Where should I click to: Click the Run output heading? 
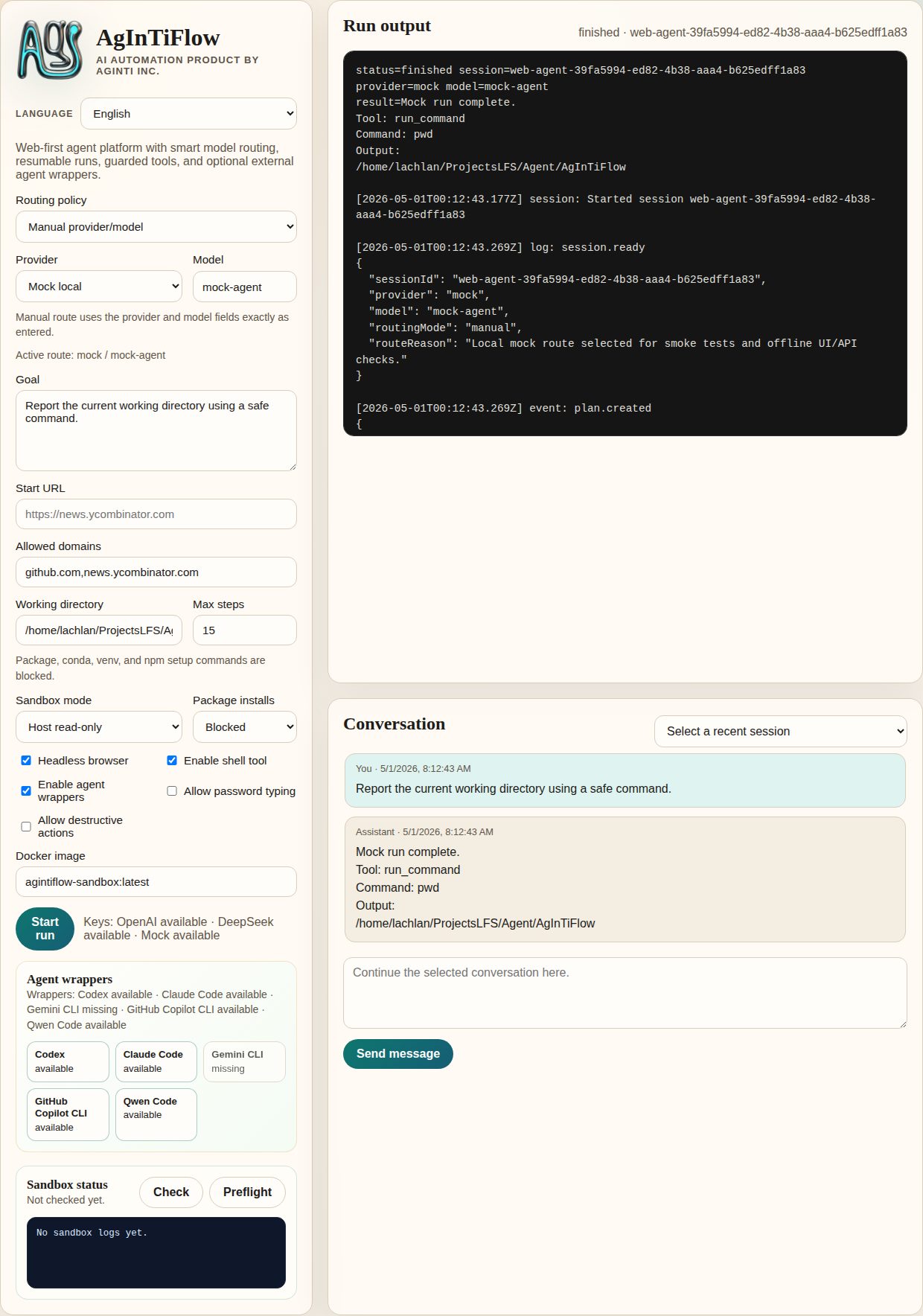click(x=387, y=26)
